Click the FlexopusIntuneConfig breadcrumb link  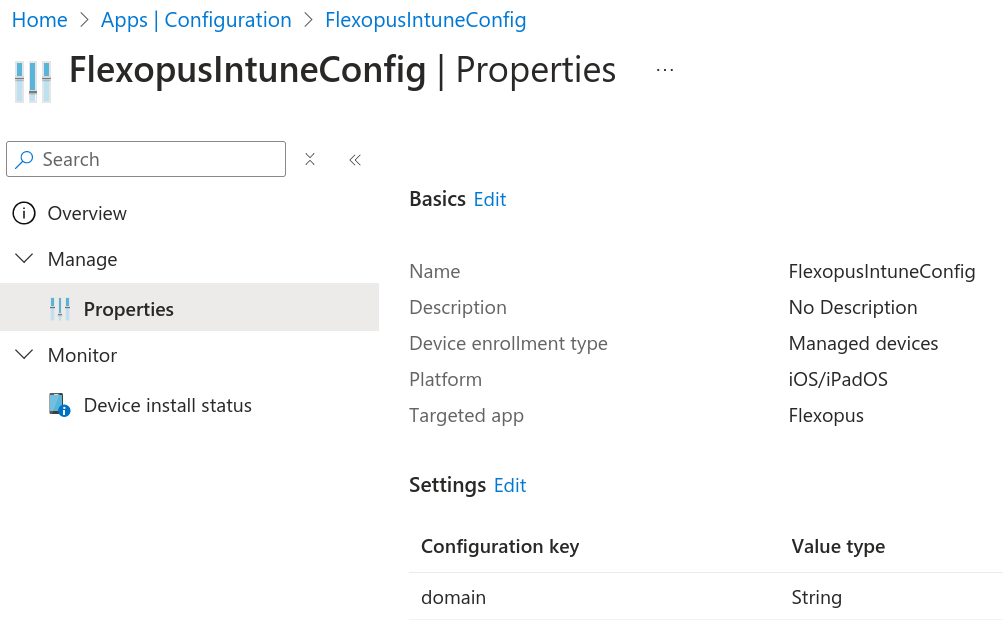(425, 20)
